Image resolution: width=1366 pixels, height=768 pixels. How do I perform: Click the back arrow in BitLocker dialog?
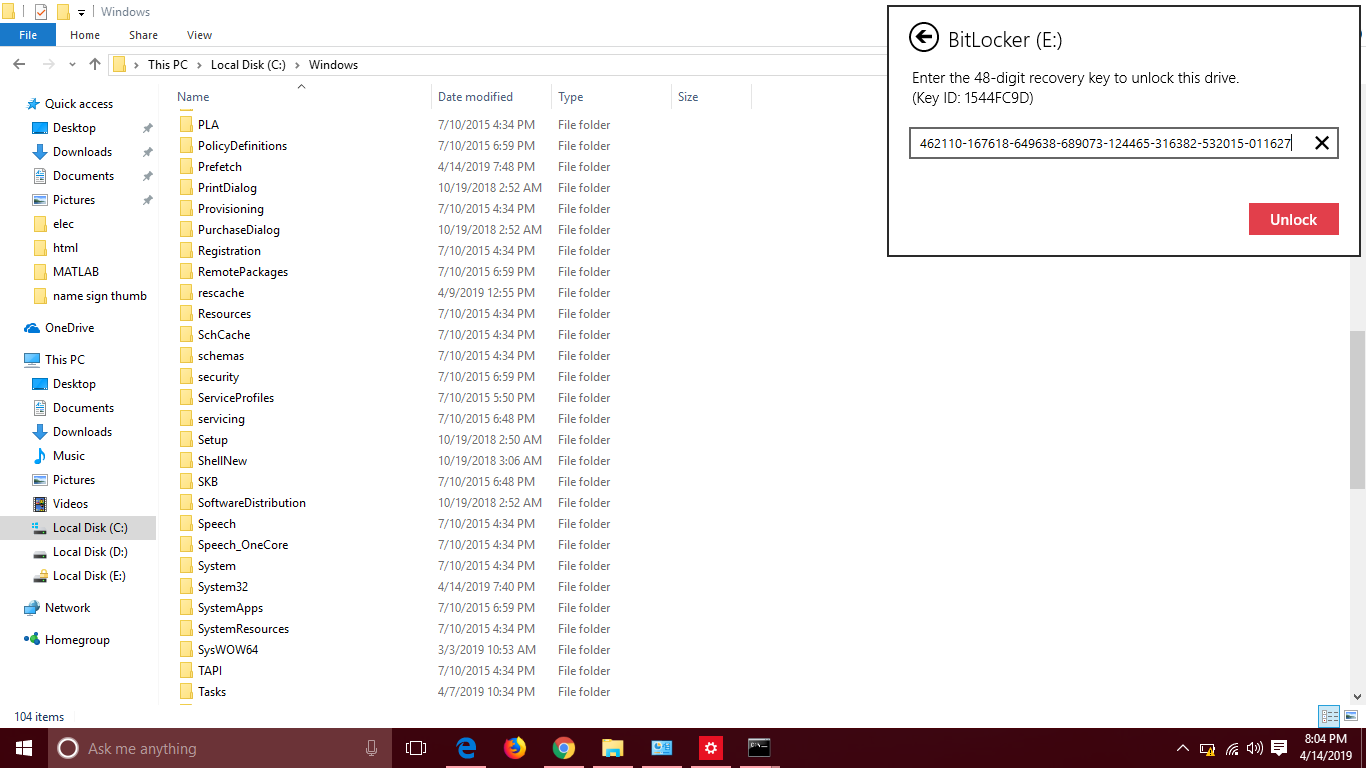[x=923, y=38]
